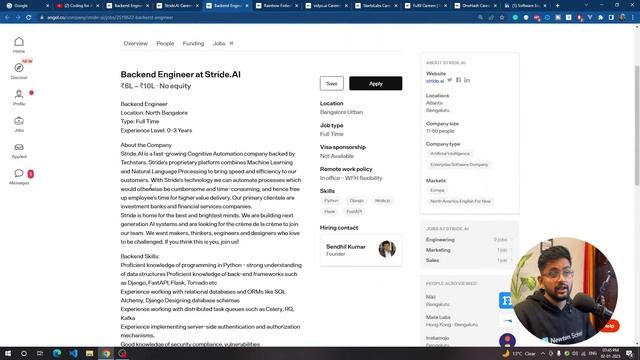Click the browser address bar URL
The height and width of the screenshot is (360, 640).
110,18
